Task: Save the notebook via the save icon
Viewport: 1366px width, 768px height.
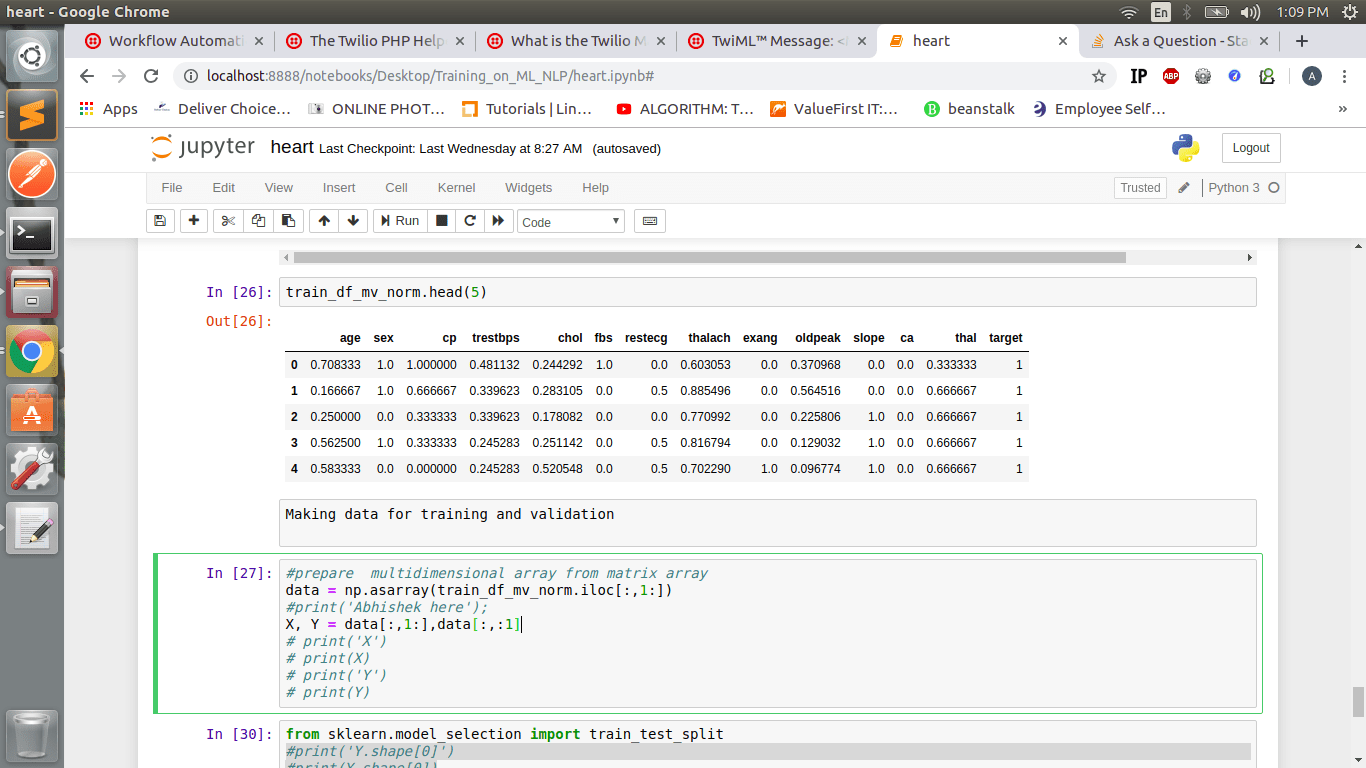Action: pos(160,221)
